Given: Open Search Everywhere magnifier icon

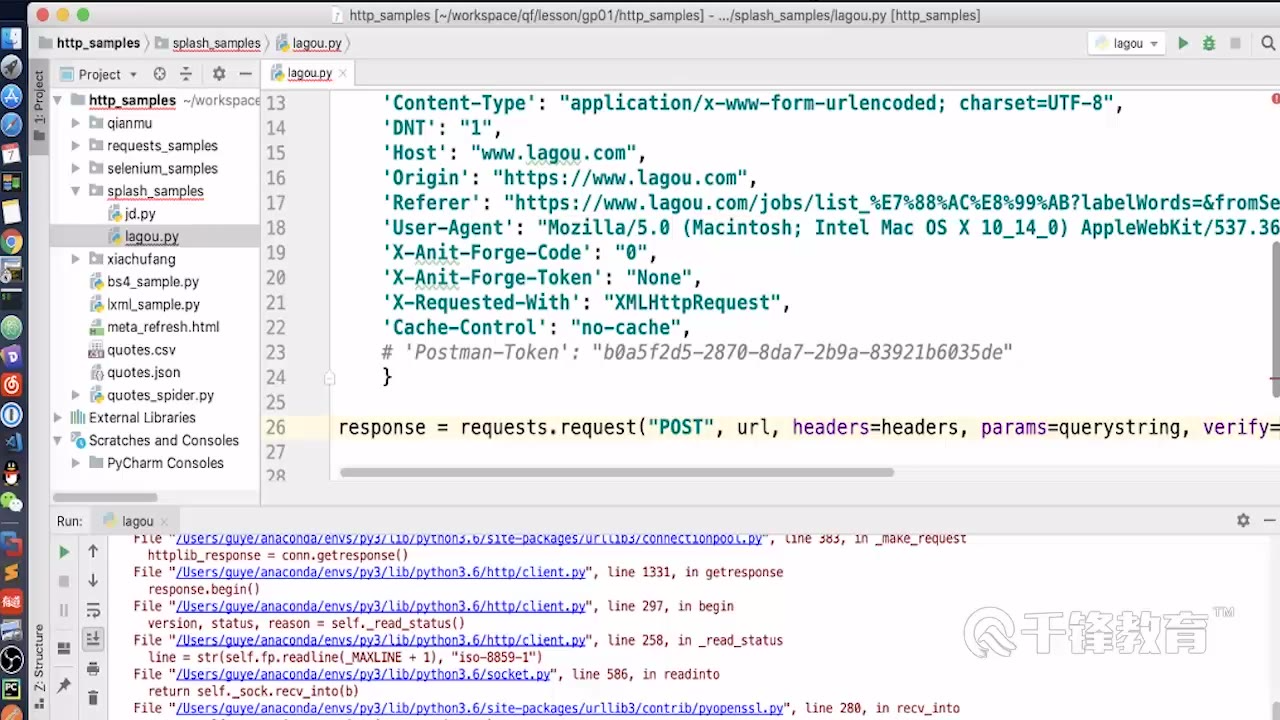Looking at the screenshot, I should pyautogui.click(x=1267, y=44).
